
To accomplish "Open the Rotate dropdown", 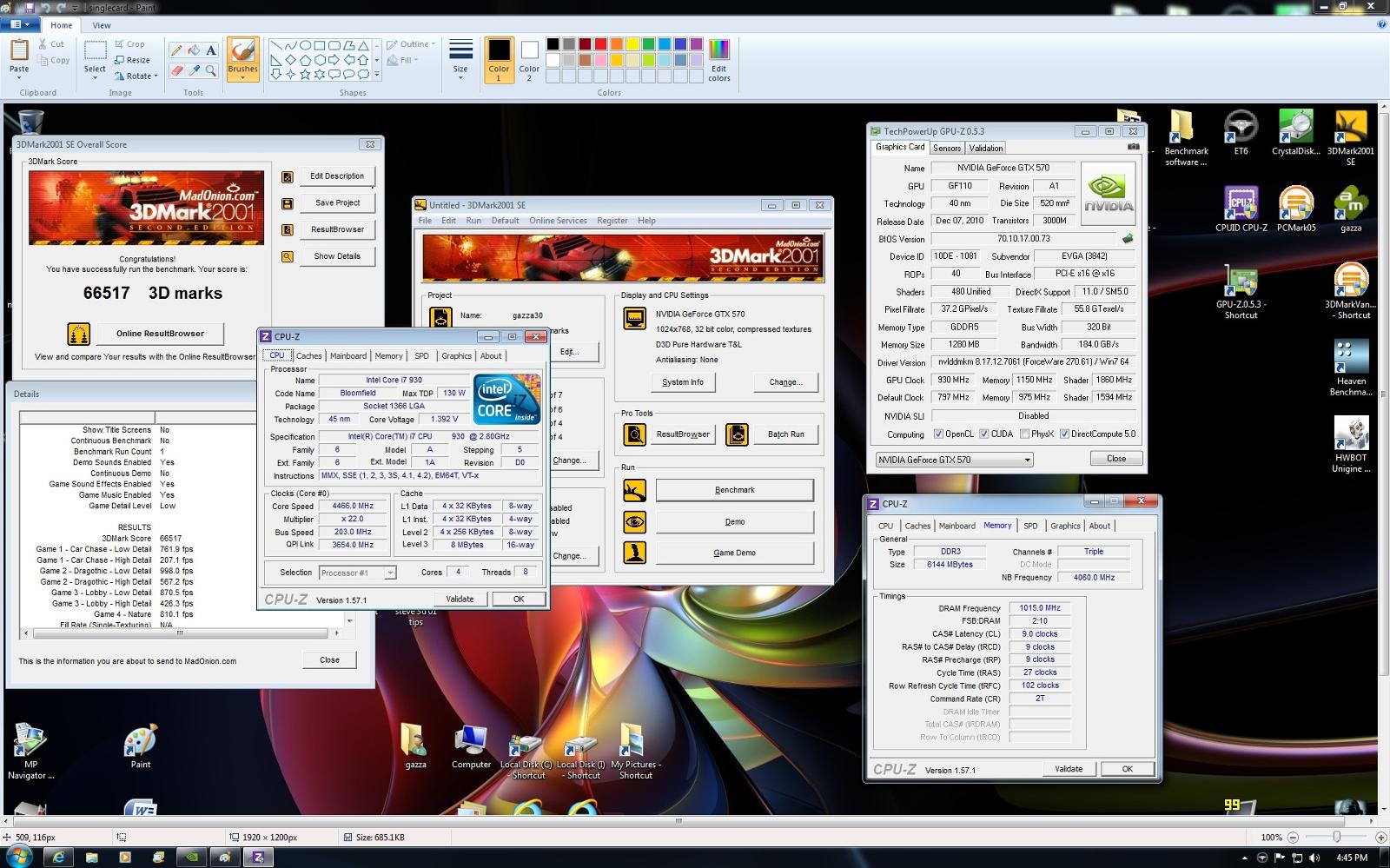I will point(136,76).
